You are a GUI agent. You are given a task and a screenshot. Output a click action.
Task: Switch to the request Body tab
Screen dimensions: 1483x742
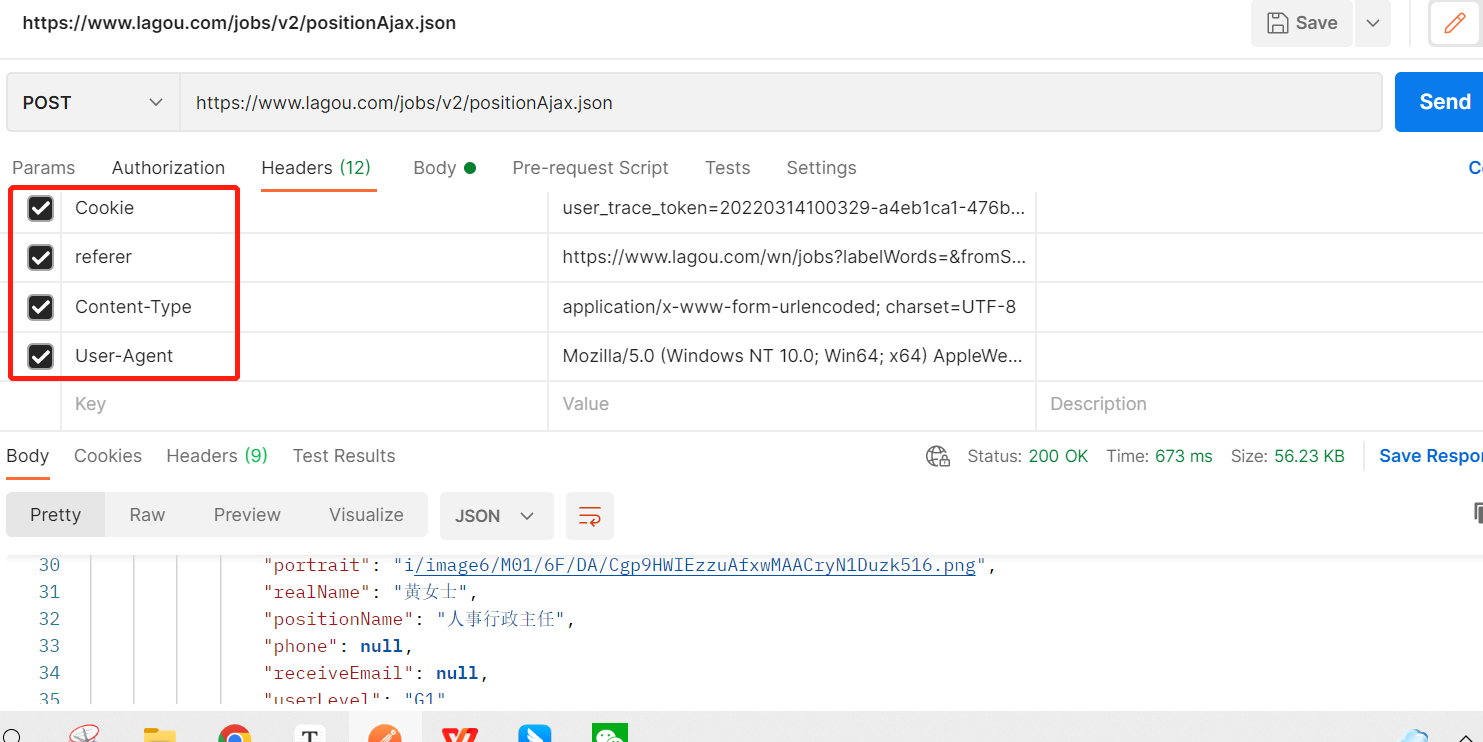[x=444, y=168]
